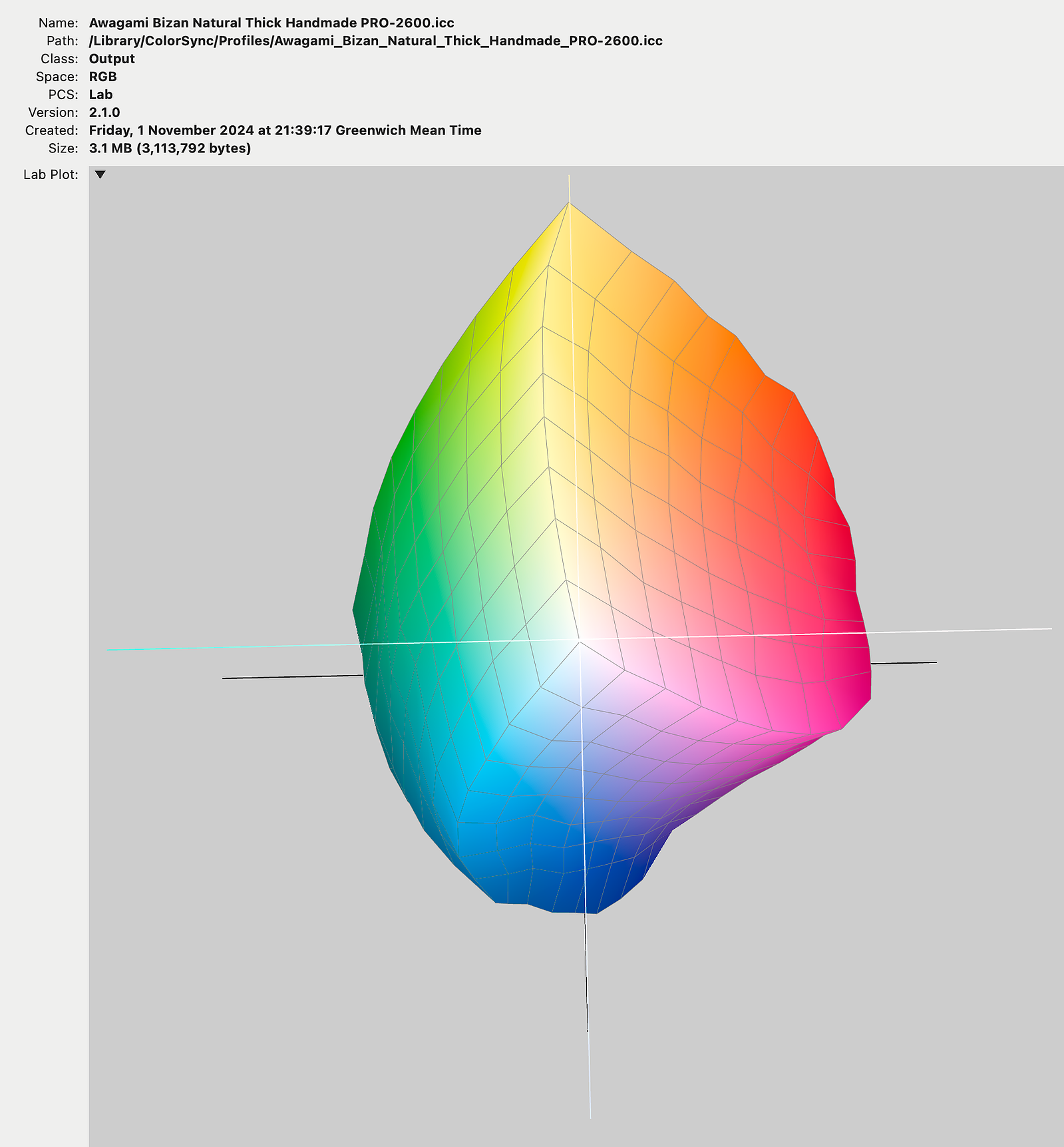
Task: Click the Size value '3.1 MB (3,113,792 bytes)'
Action: click(170, 148)
